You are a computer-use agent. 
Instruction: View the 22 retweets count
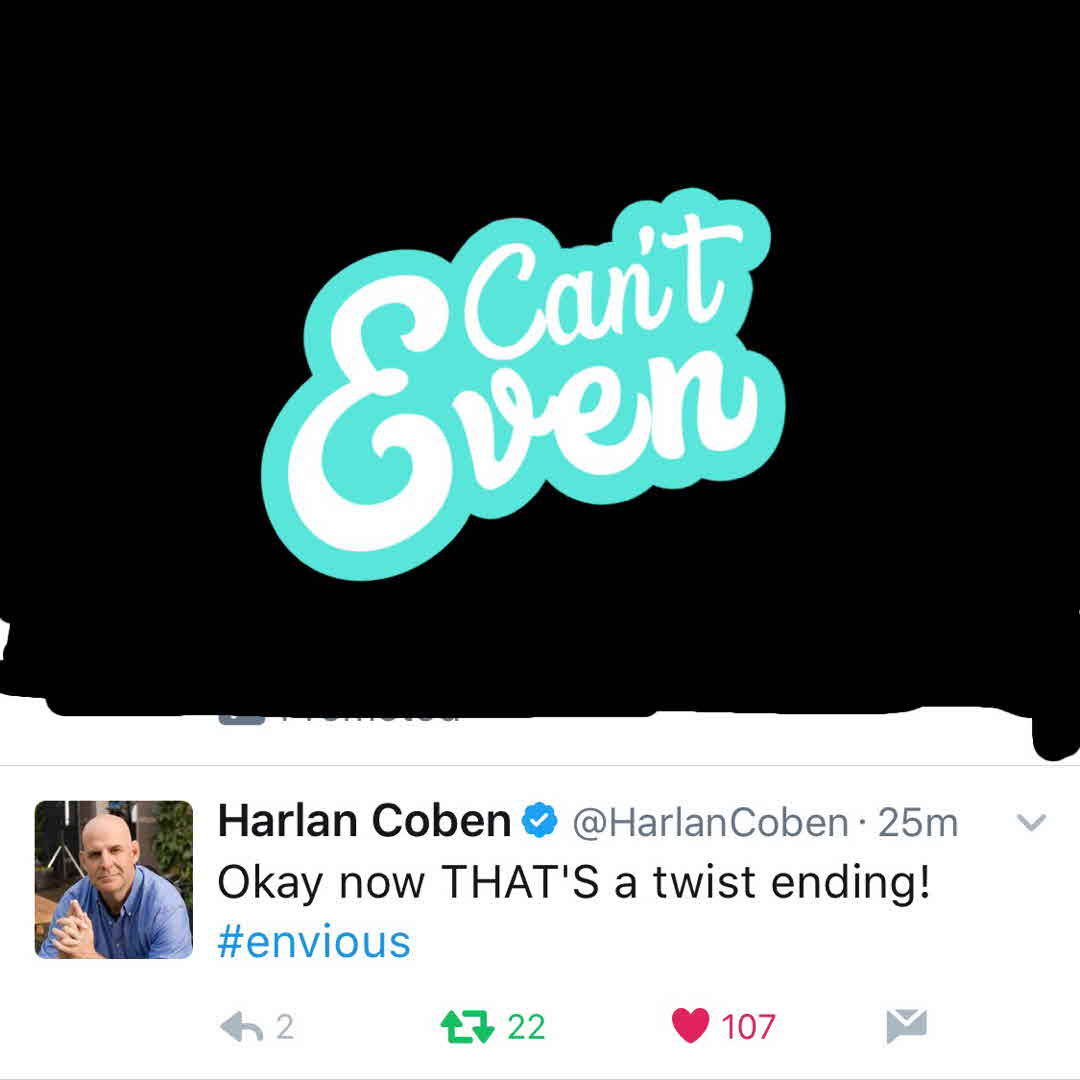[x=526, y=1027]
